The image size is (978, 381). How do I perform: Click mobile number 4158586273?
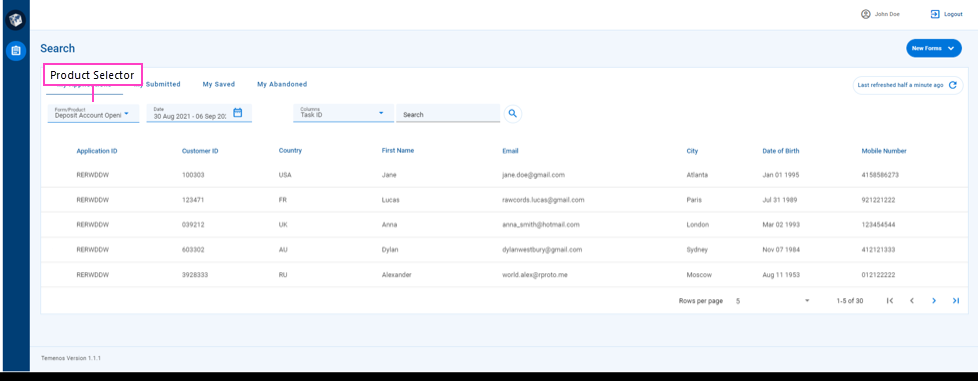(x=880, y=175)
